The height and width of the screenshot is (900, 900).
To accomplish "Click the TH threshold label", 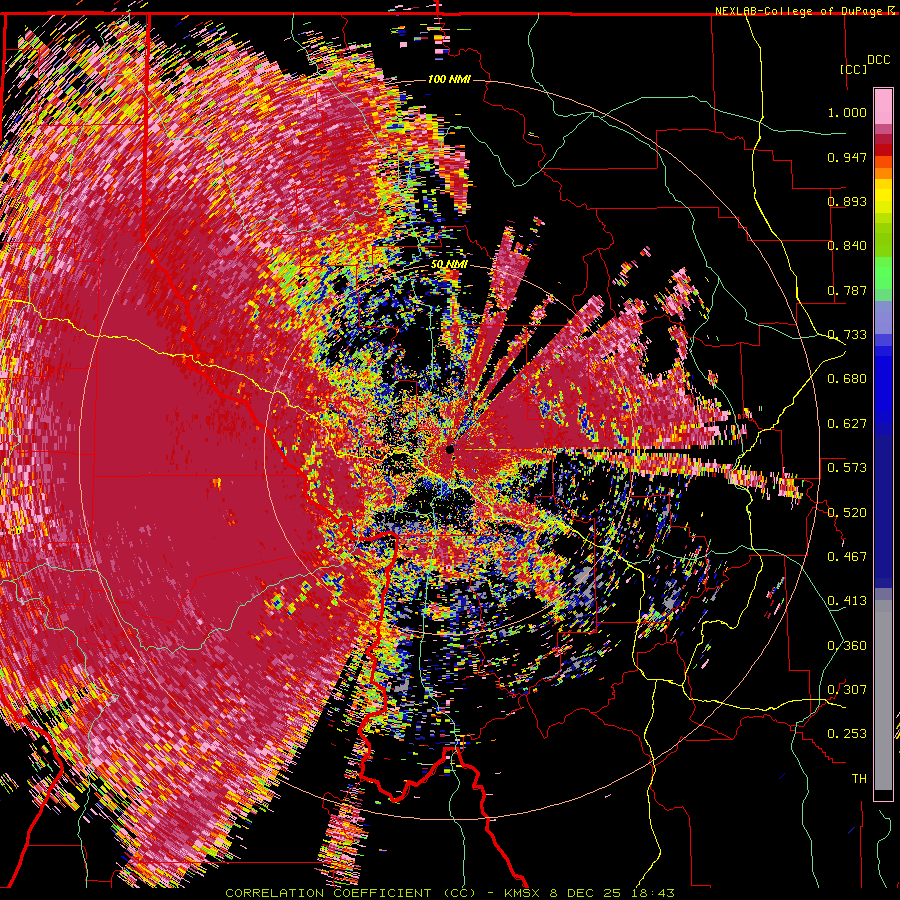I will pyautogui.click(x=859, y=779).
